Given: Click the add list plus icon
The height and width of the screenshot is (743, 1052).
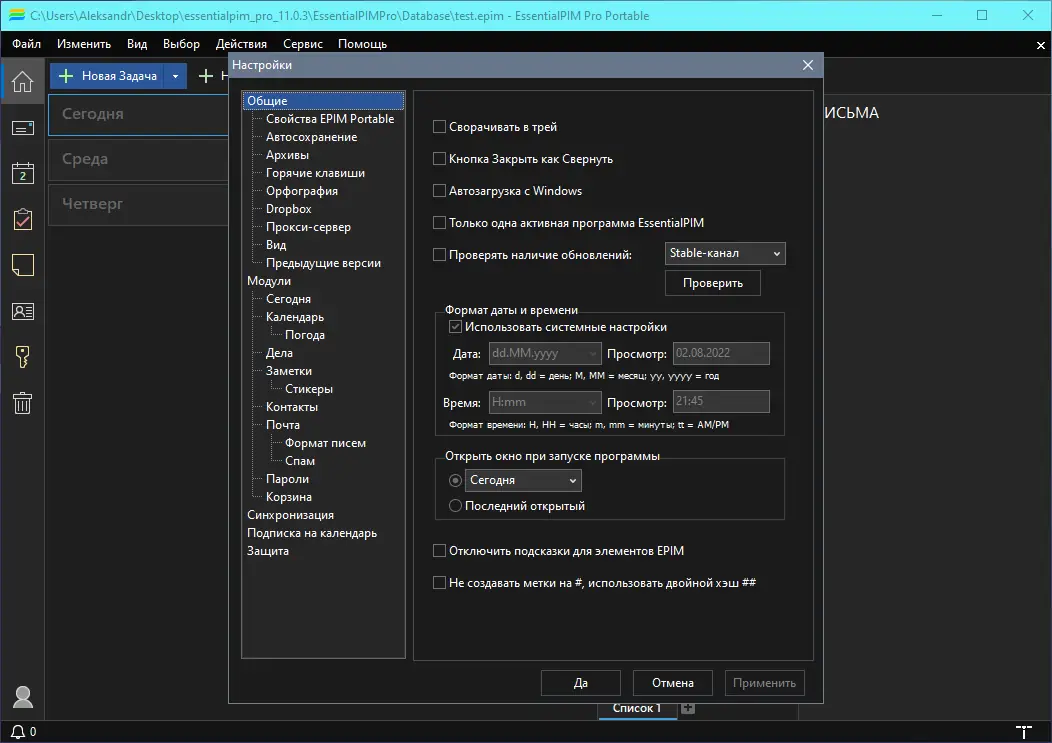Looking at the screenshot, I should coord(688,708).
